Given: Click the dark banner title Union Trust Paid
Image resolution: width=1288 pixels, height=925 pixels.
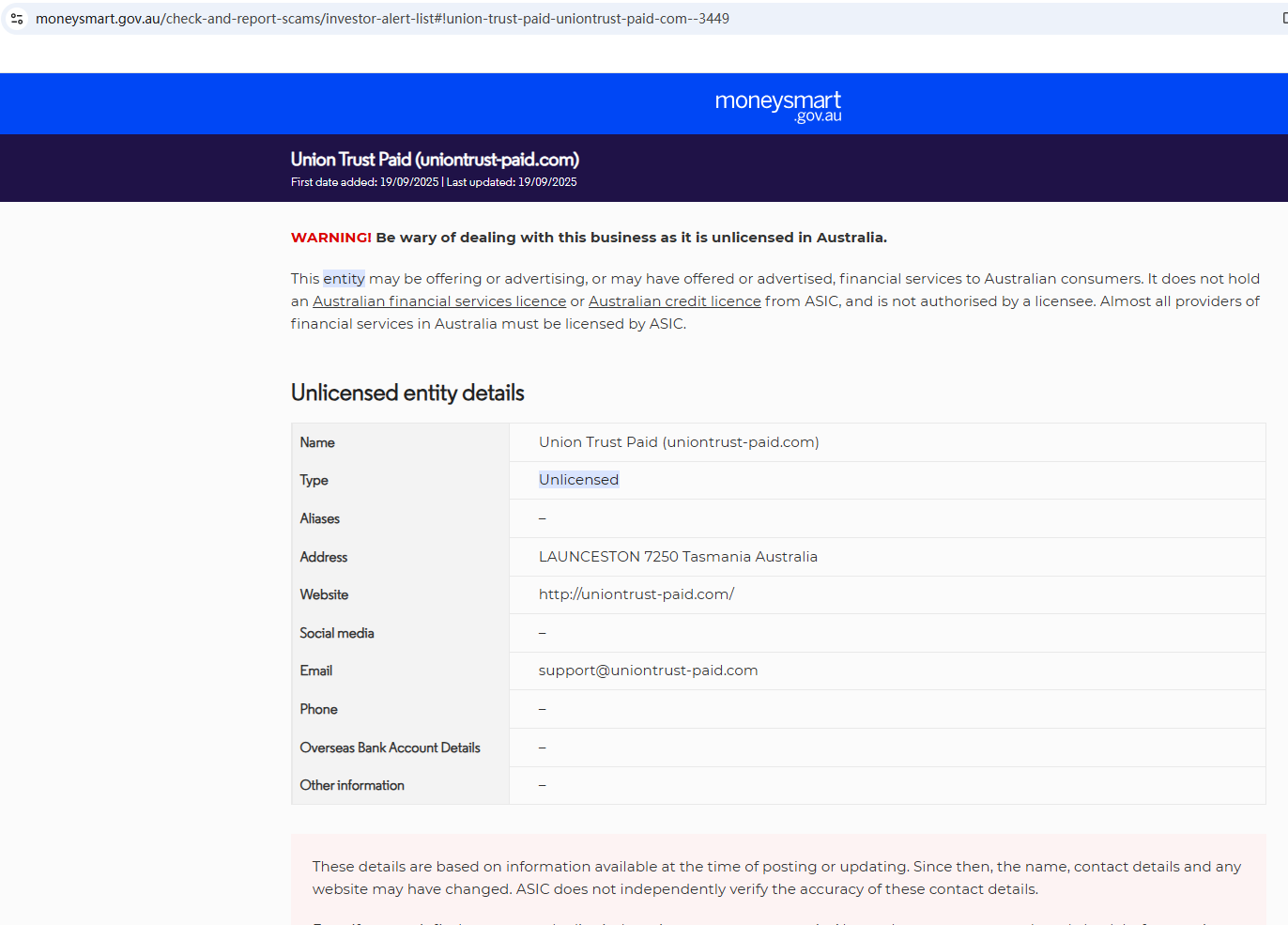Looking at the screenshot, I should [435, 160].
